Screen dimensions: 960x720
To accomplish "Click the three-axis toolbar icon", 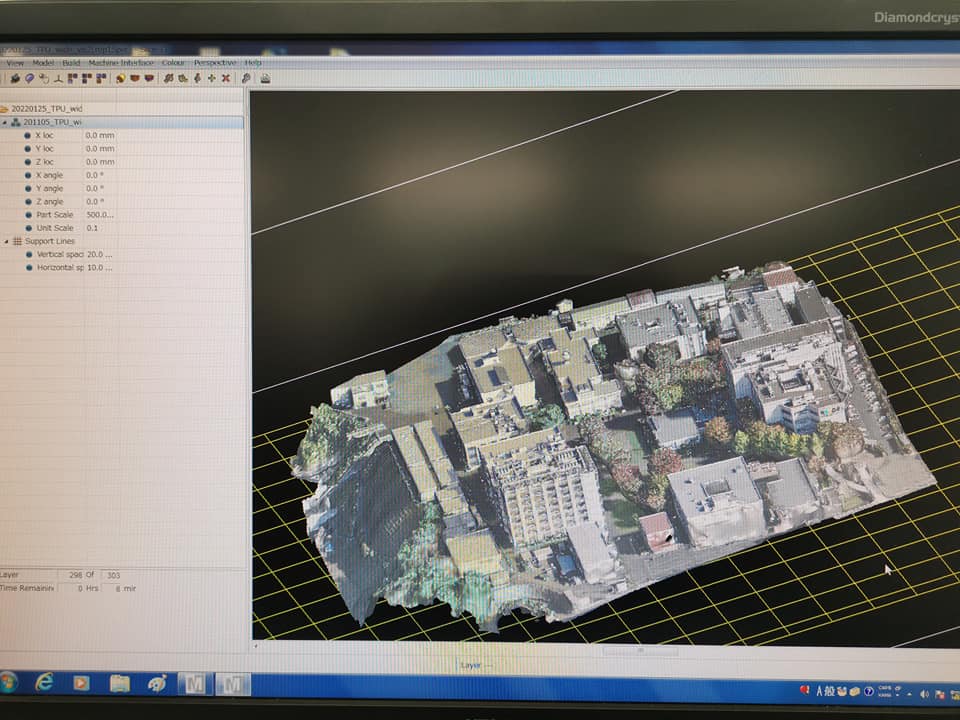I will [58, 78].
